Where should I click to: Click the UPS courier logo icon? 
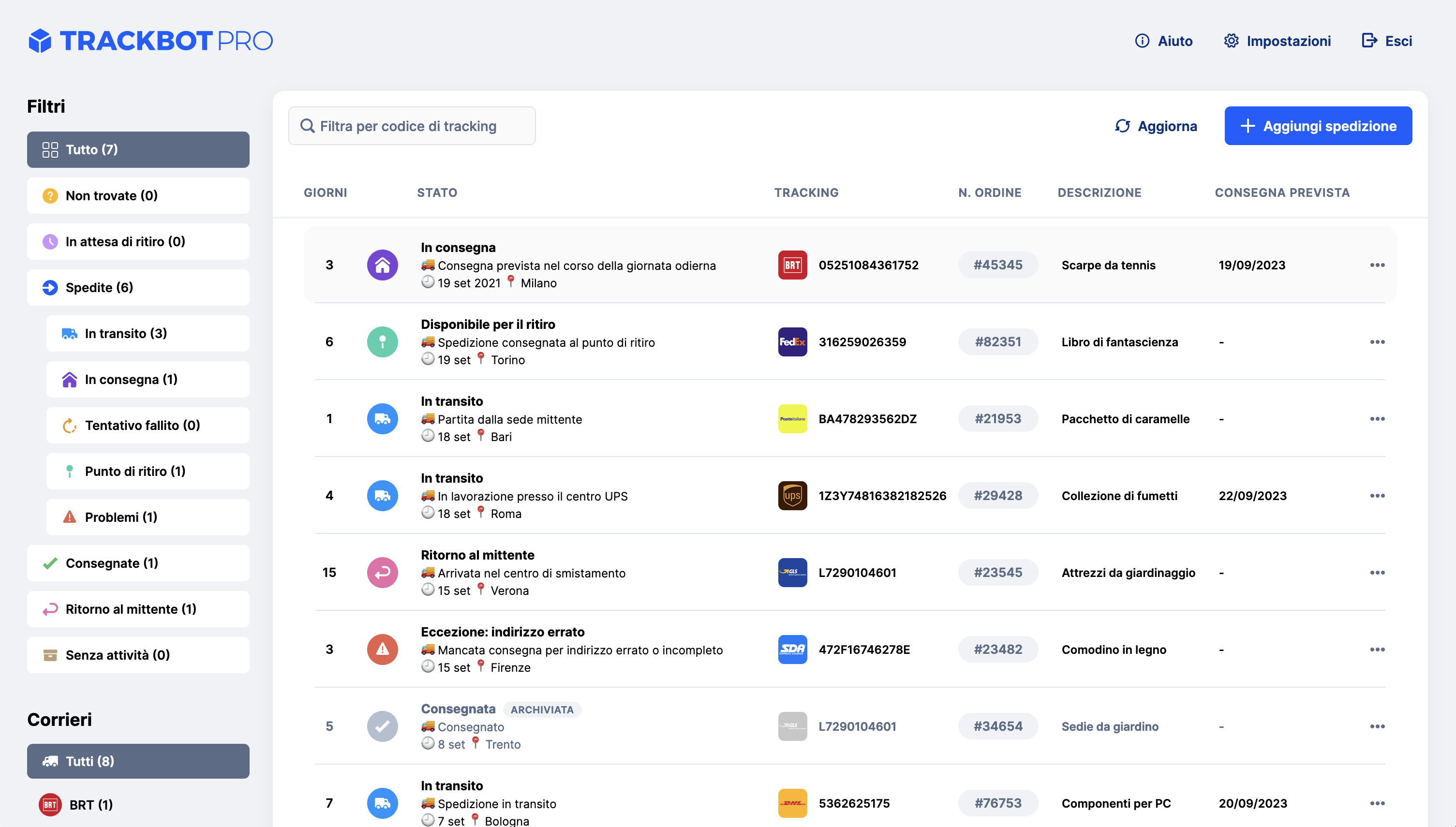[x=792, y=495]
